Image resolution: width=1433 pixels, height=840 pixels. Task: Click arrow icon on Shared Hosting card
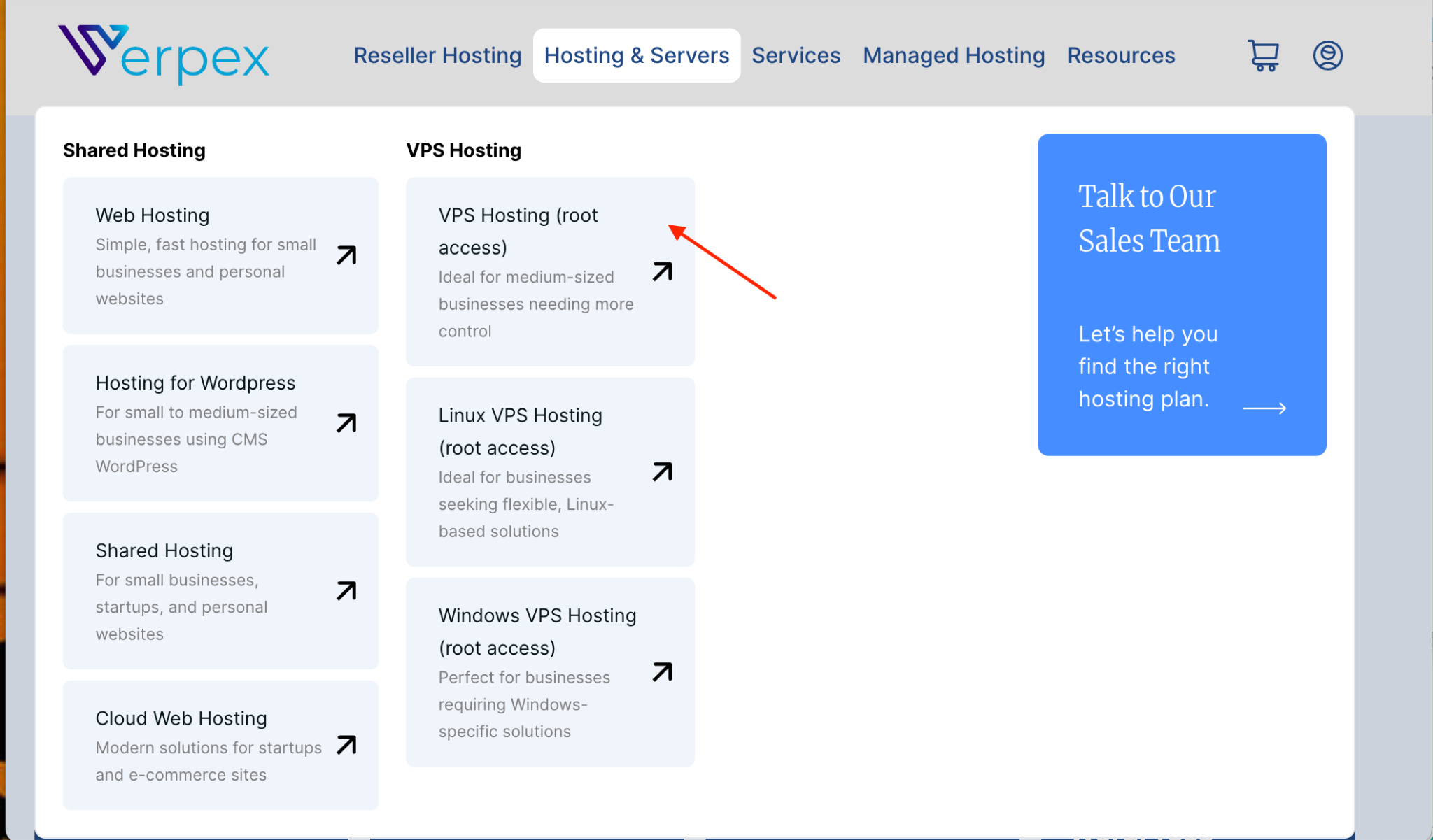[346, 591]
